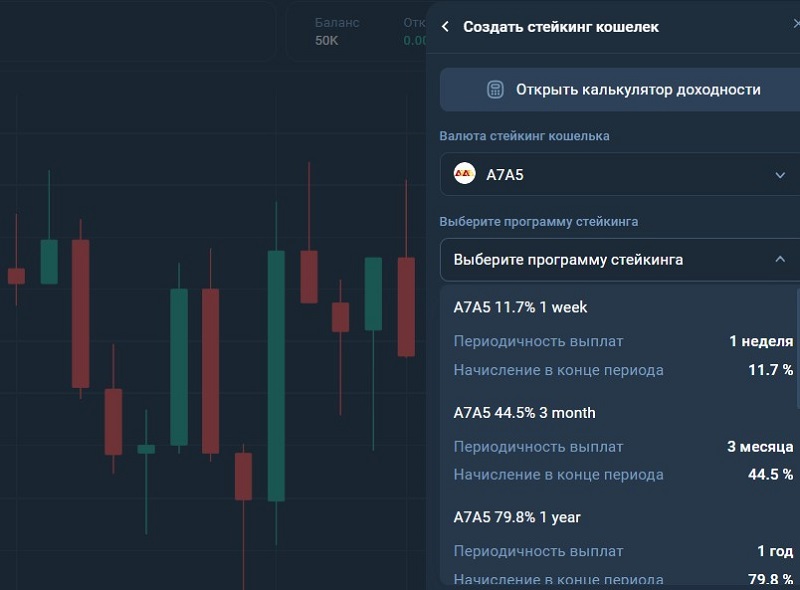Click the Создать стейкинг кошелек title
The image size is (800, 590).
click(561, 27)
